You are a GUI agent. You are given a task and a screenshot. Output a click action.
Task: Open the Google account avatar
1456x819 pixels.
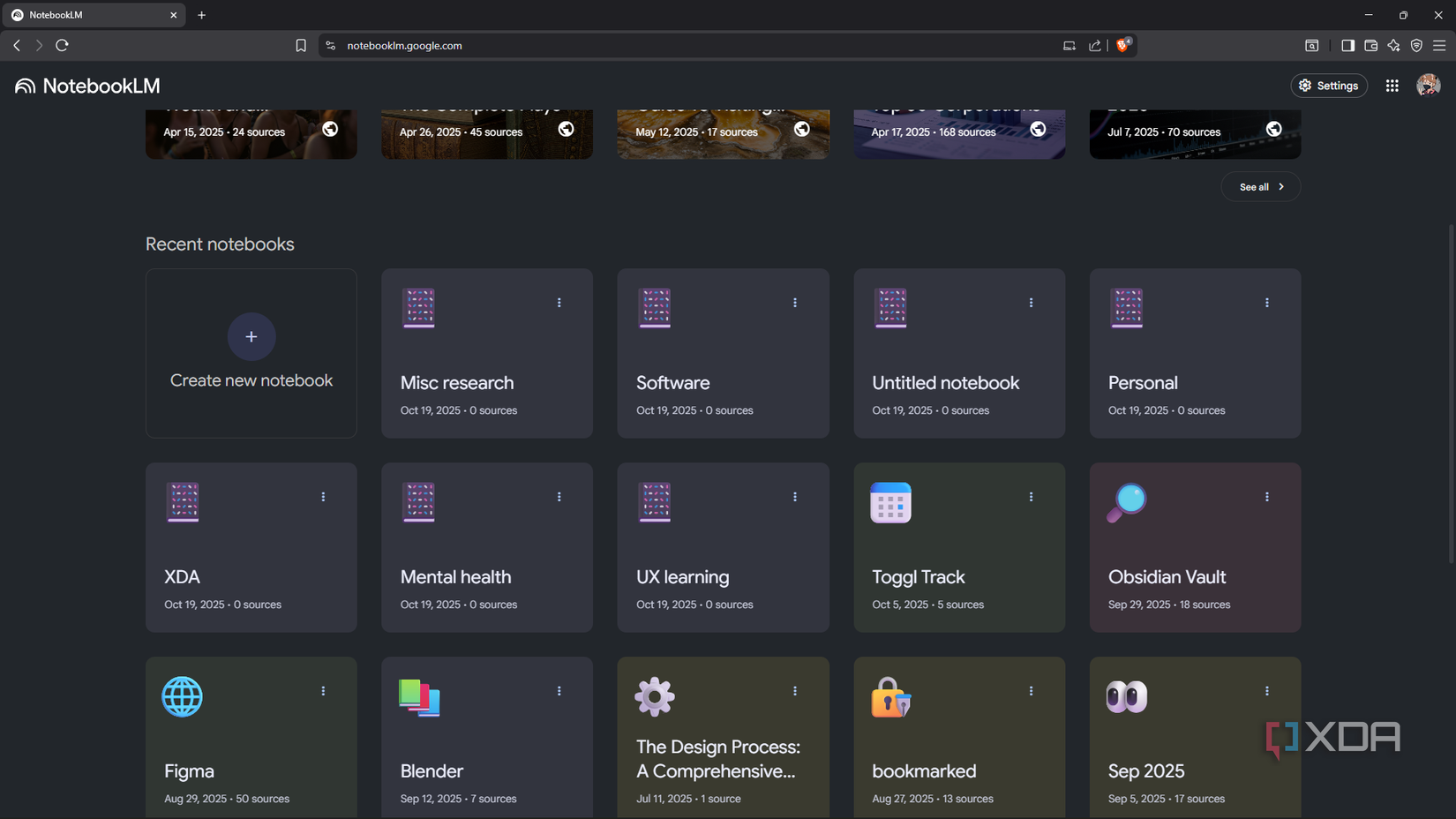pos(1428,86)
